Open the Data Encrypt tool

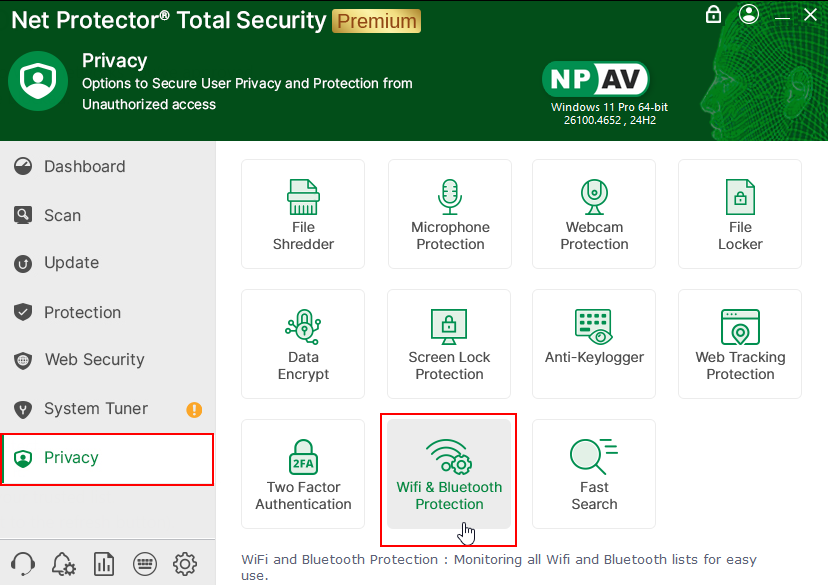(x=303, y=344)
